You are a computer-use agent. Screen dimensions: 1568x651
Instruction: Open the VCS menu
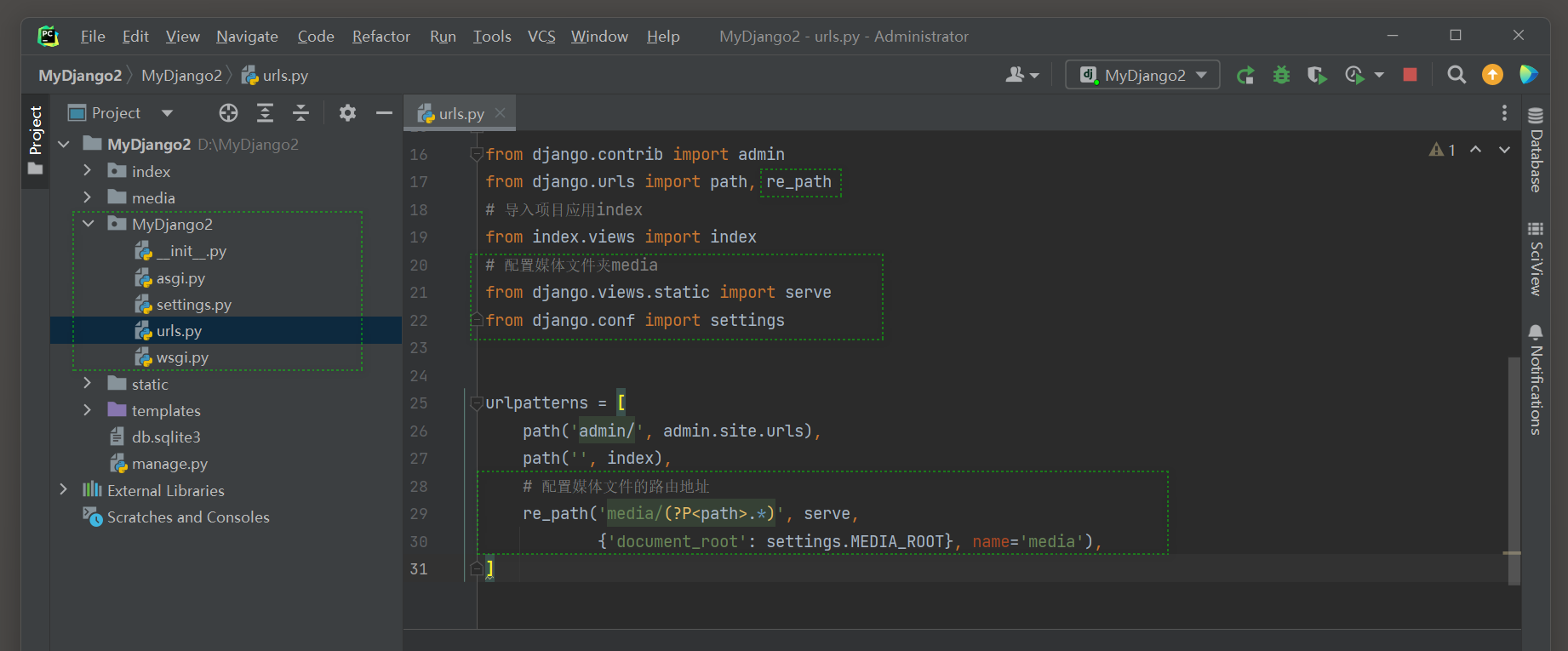[541, 36]
